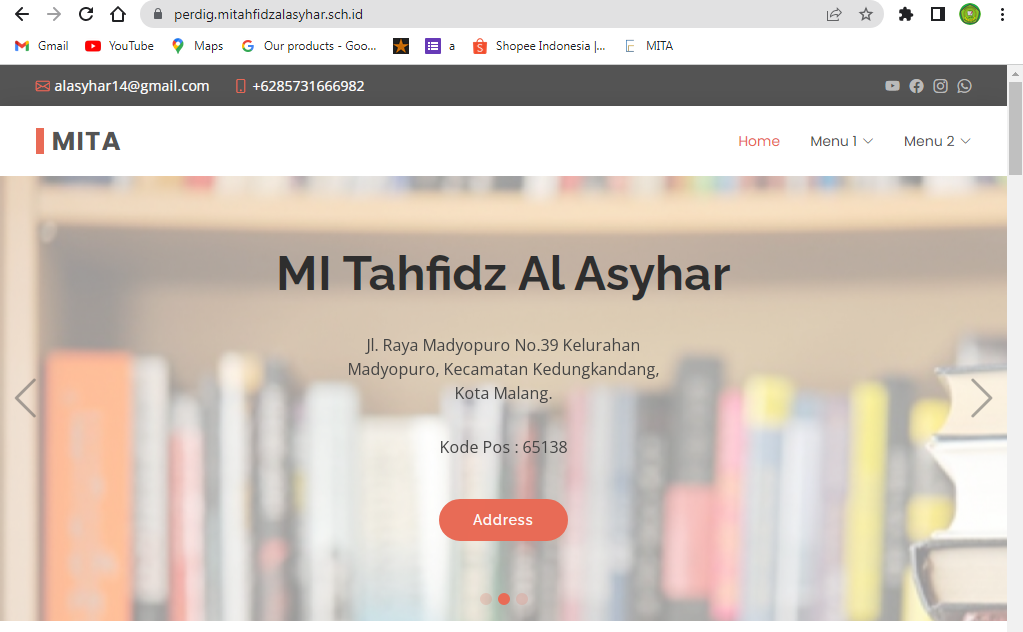The height and width of the screenshot is (632, 1023).
Task: Open the YouTube social icon in header
Action: (892, 86)
